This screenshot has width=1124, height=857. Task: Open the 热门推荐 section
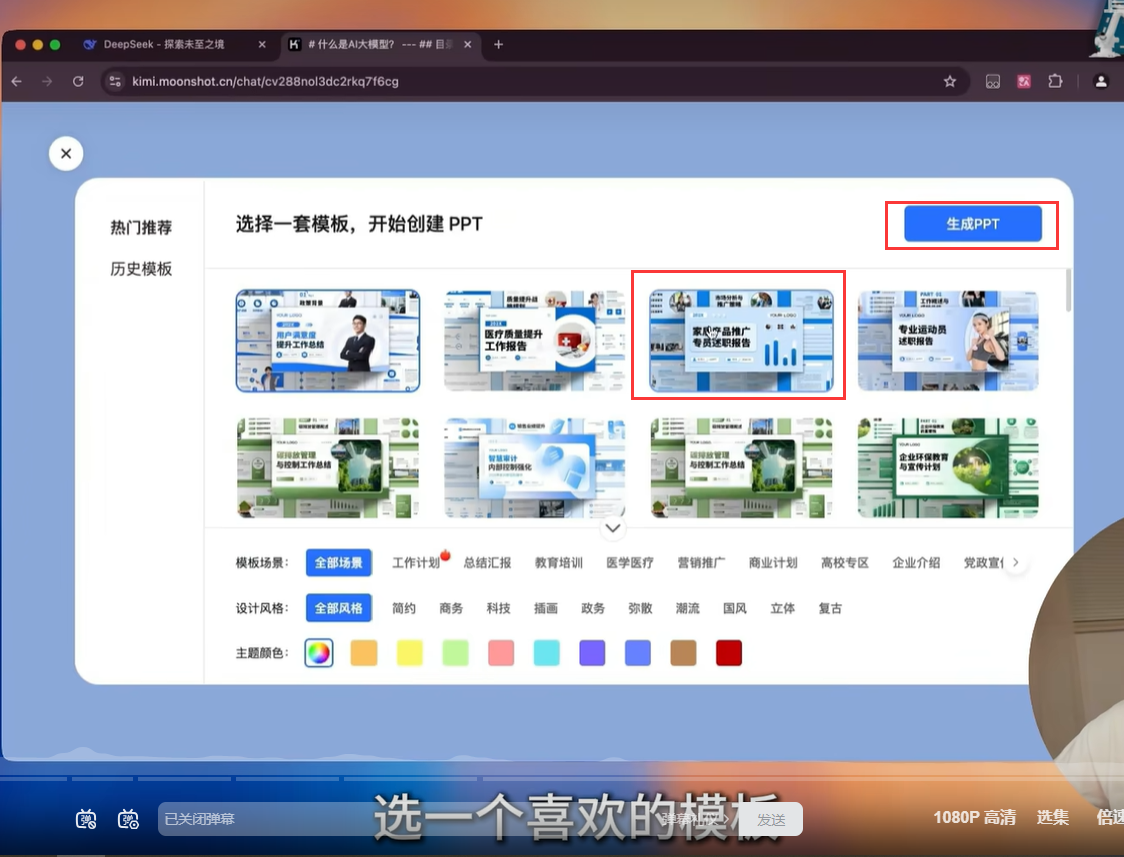click(x=140, y=227)
